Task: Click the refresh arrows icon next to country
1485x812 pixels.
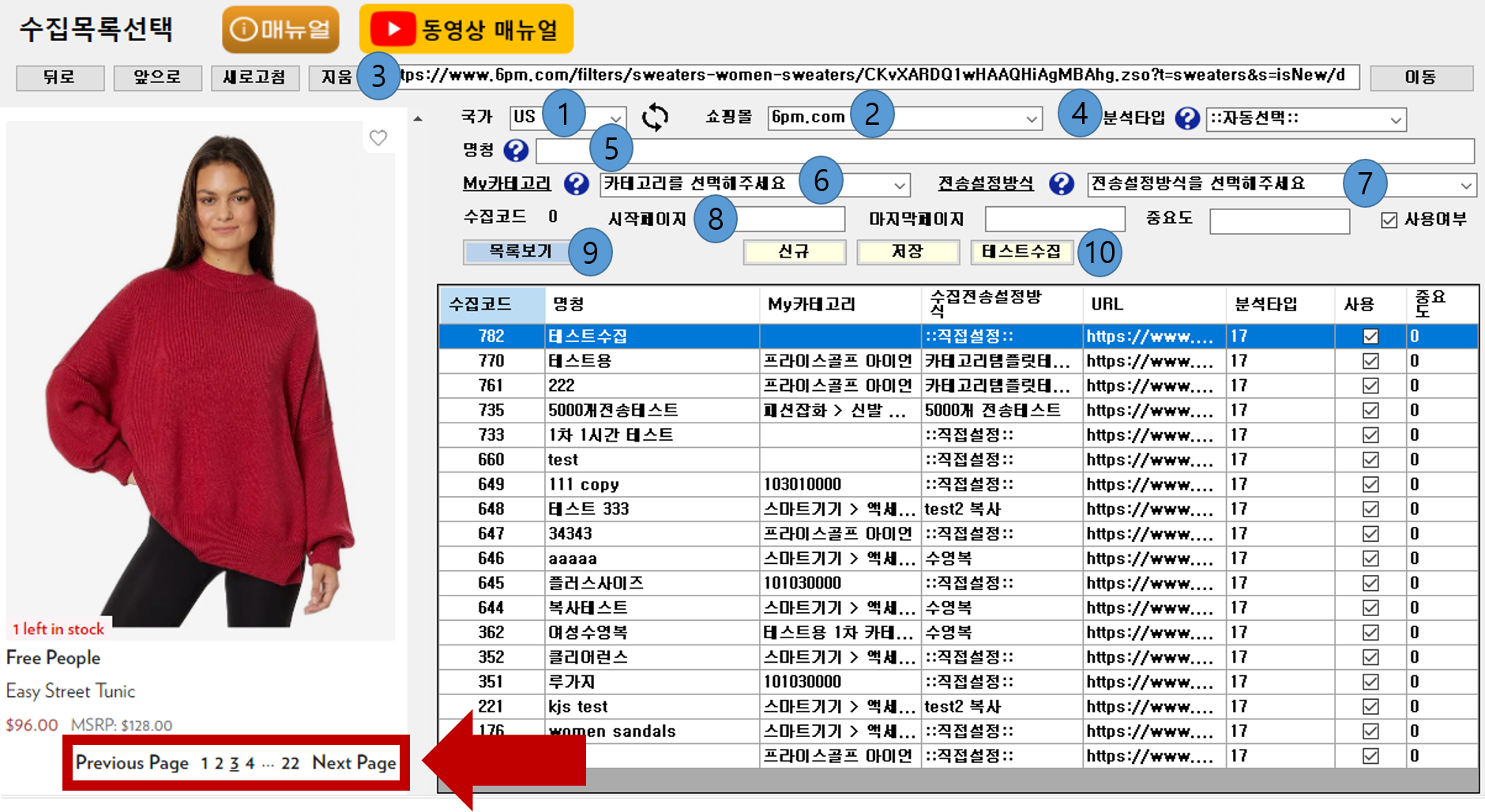Action: pyautogui.click(x=654, y=118)
